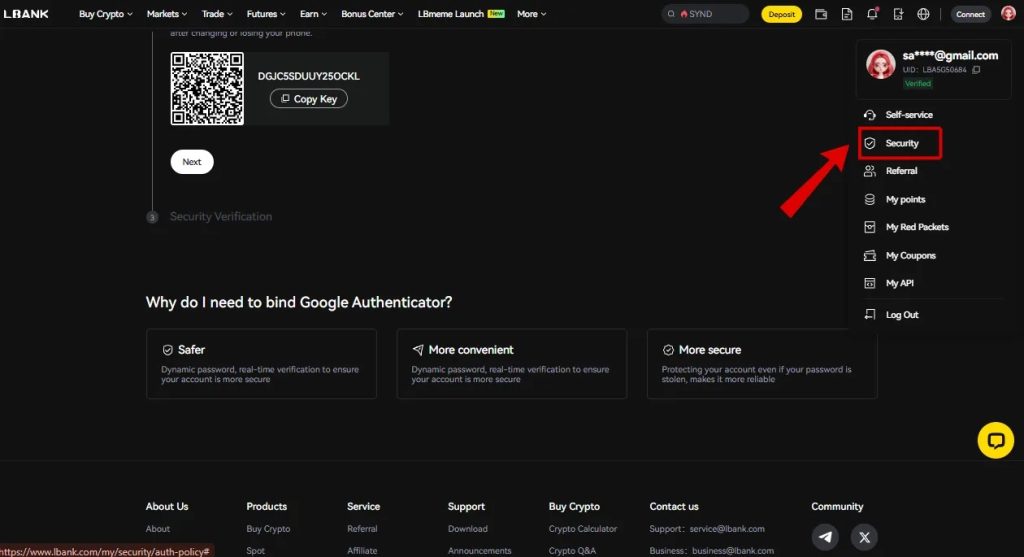Click the Referral people icon
Screen dimensions: 1024x557
[870, 171]
